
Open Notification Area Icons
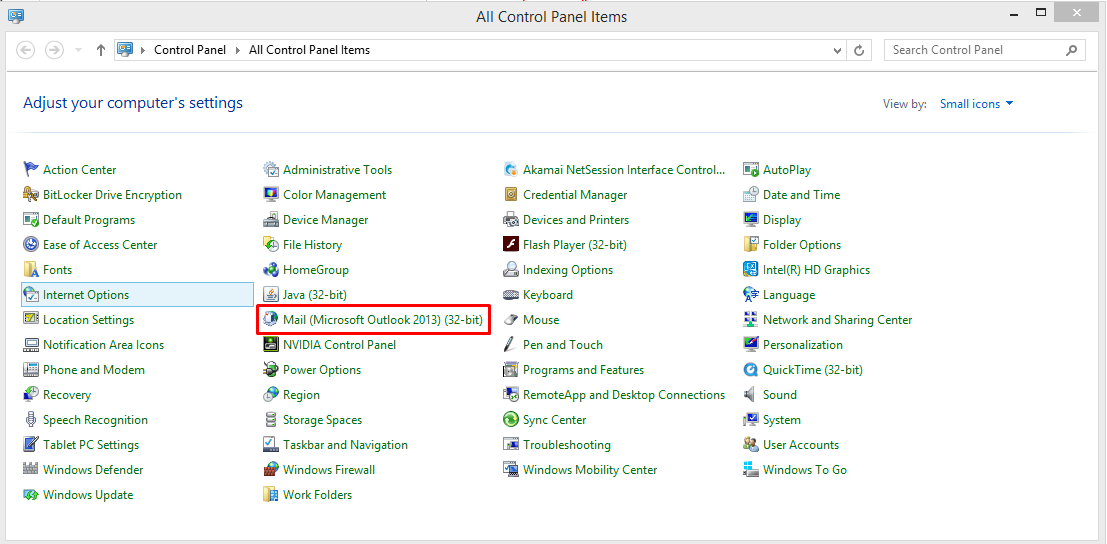pos(103,345)
